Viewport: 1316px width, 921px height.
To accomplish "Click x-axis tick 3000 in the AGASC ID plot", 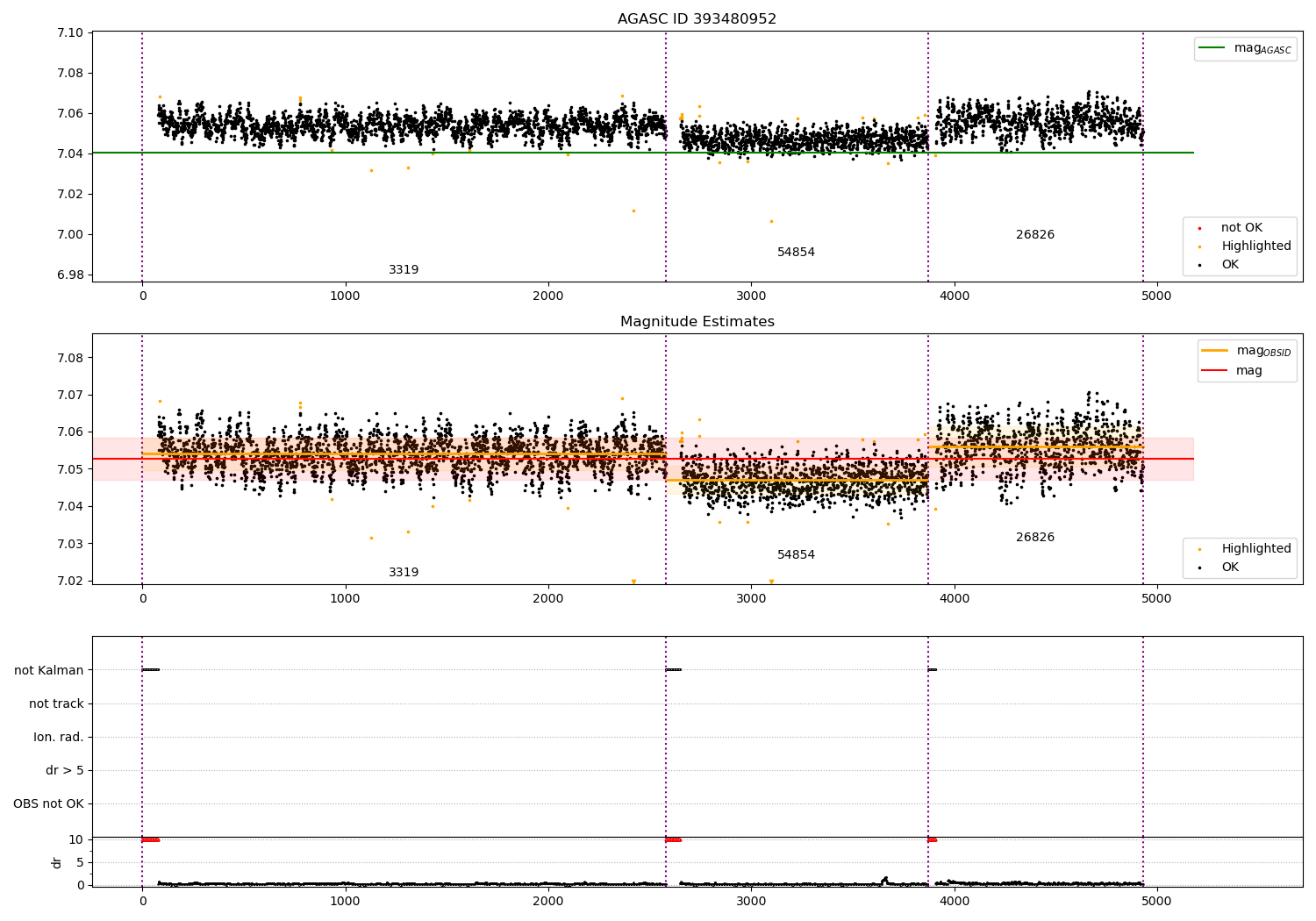I will tap(751, 296).
